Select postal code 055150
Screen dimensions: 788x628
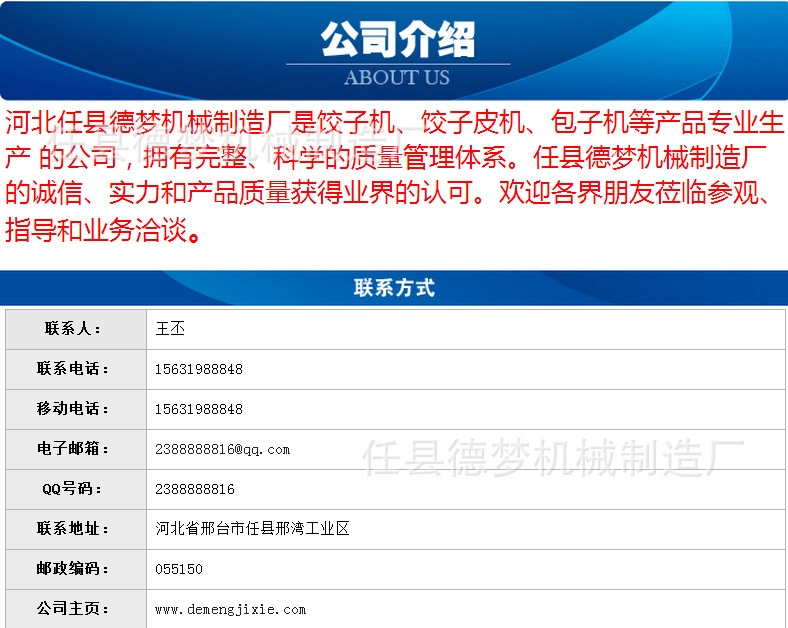[x=179, y=569]
